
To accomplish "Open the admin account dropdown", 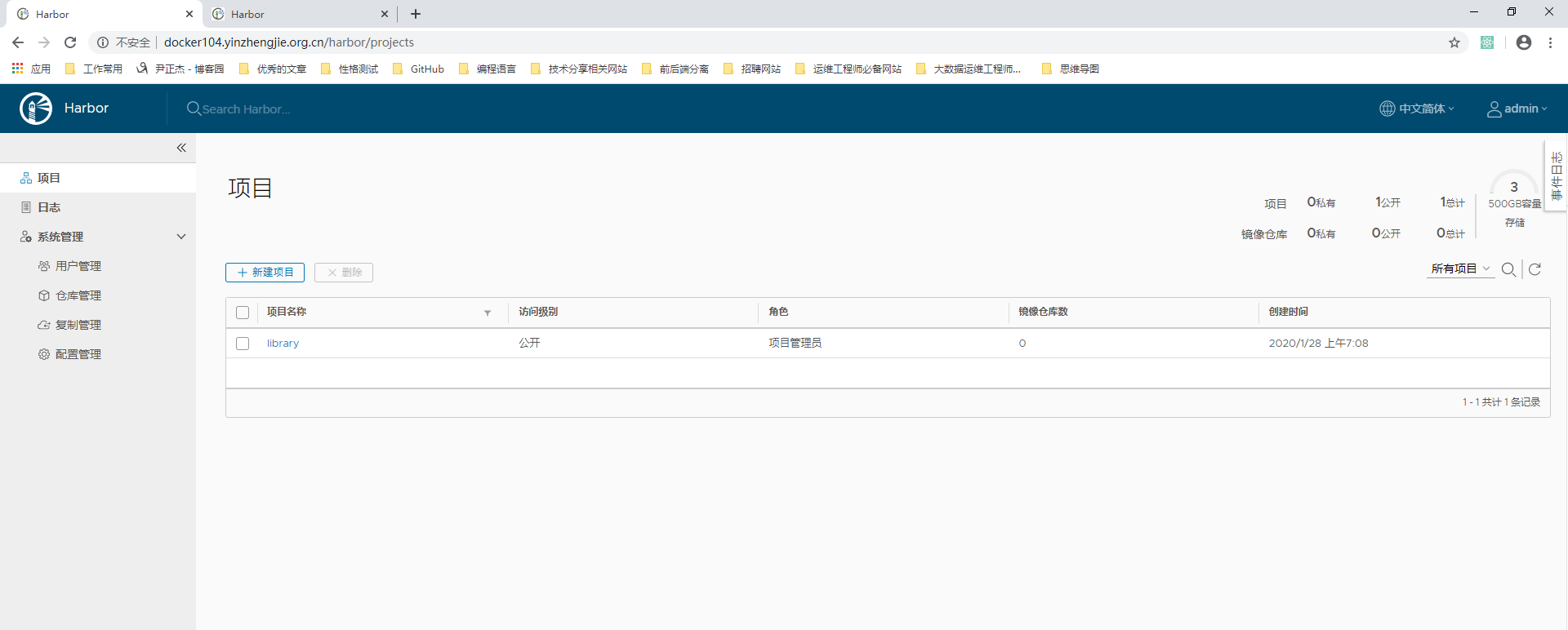I will point(1517,109).
